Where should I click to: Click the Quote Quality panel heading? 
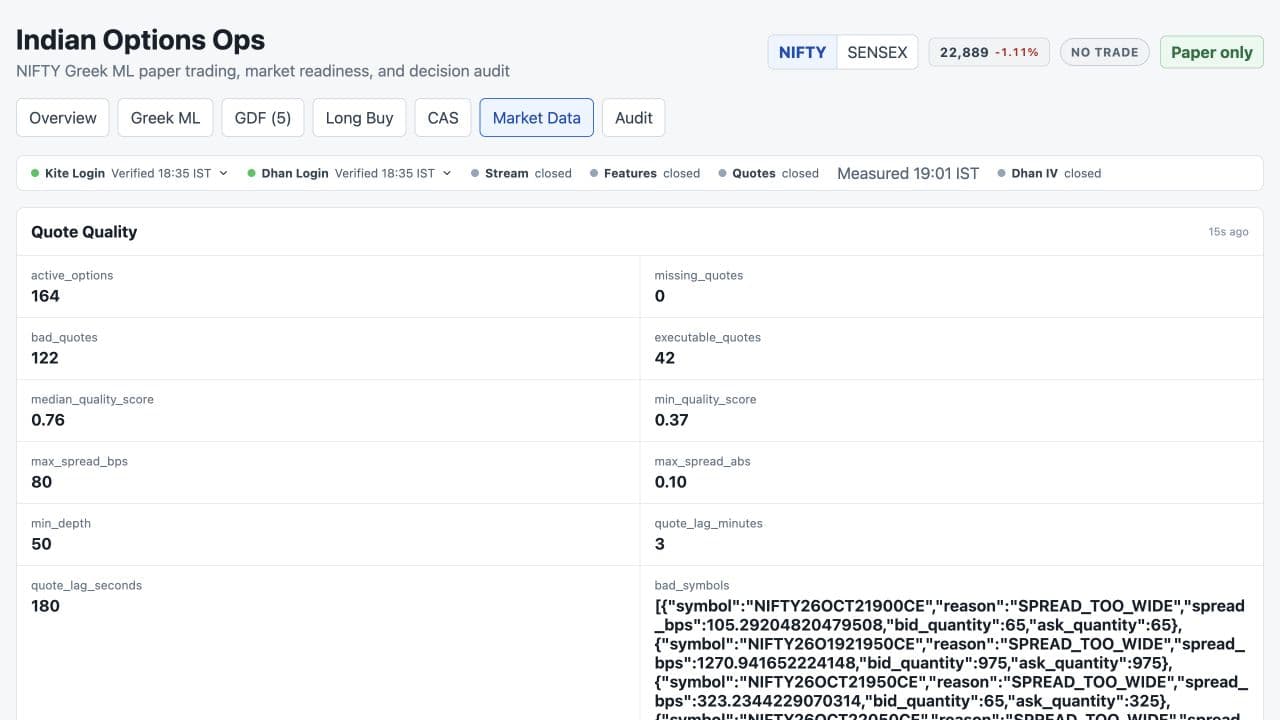(x=84, y=231)
